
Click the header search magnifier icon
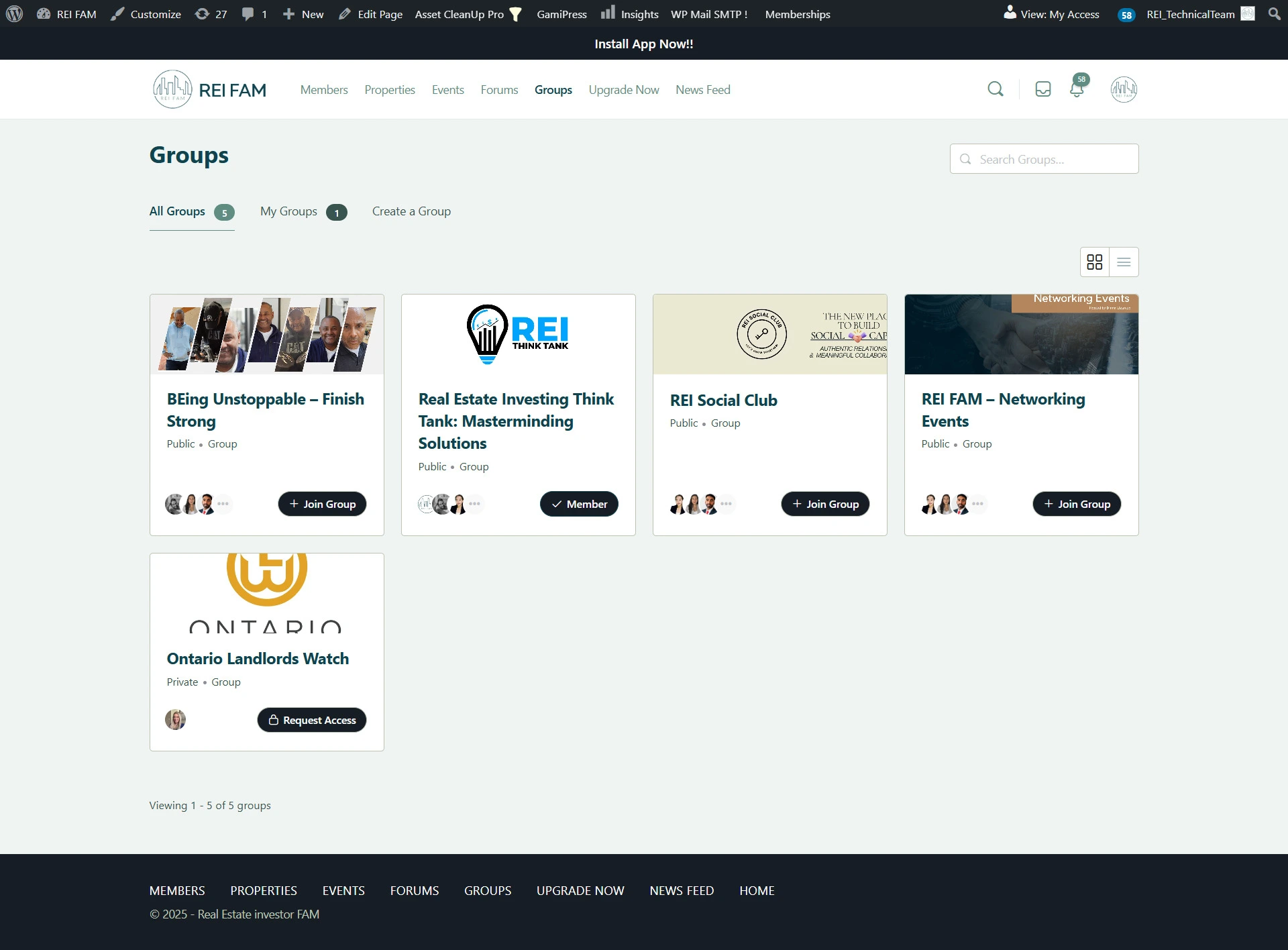(x=996, y=89)
